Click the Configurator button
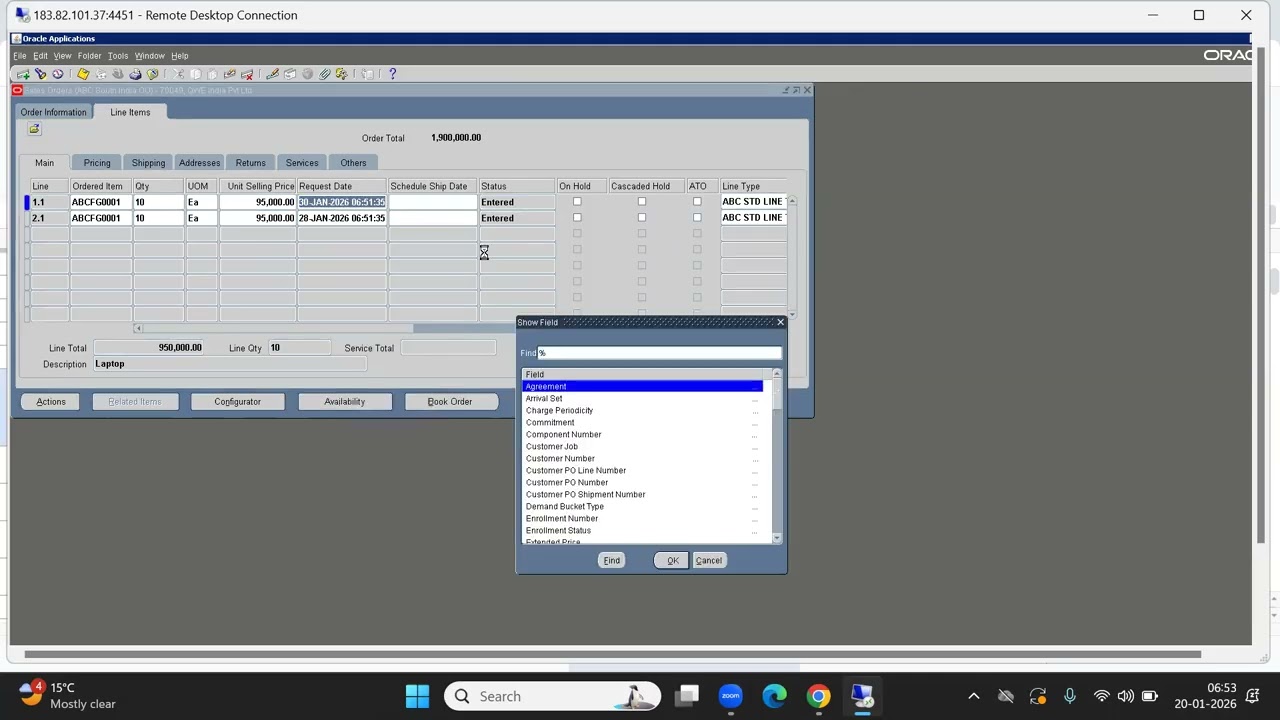1280x720 pixels. (237, 401)
